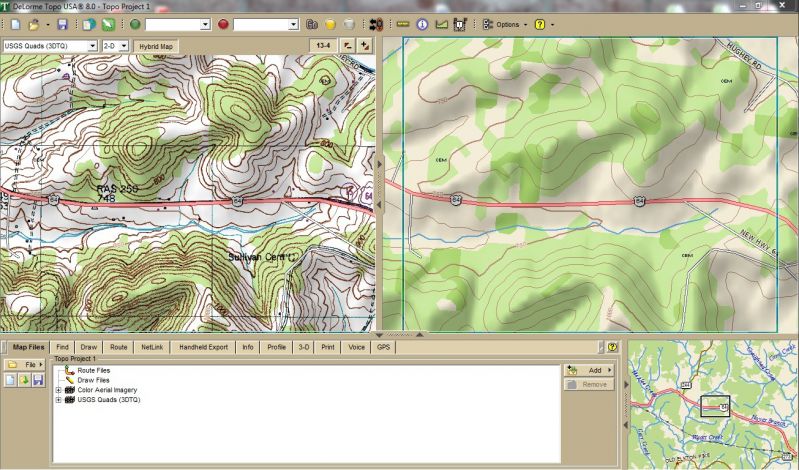
Task: Click the green Start point circle icon
Action: (x=135, y=24)
